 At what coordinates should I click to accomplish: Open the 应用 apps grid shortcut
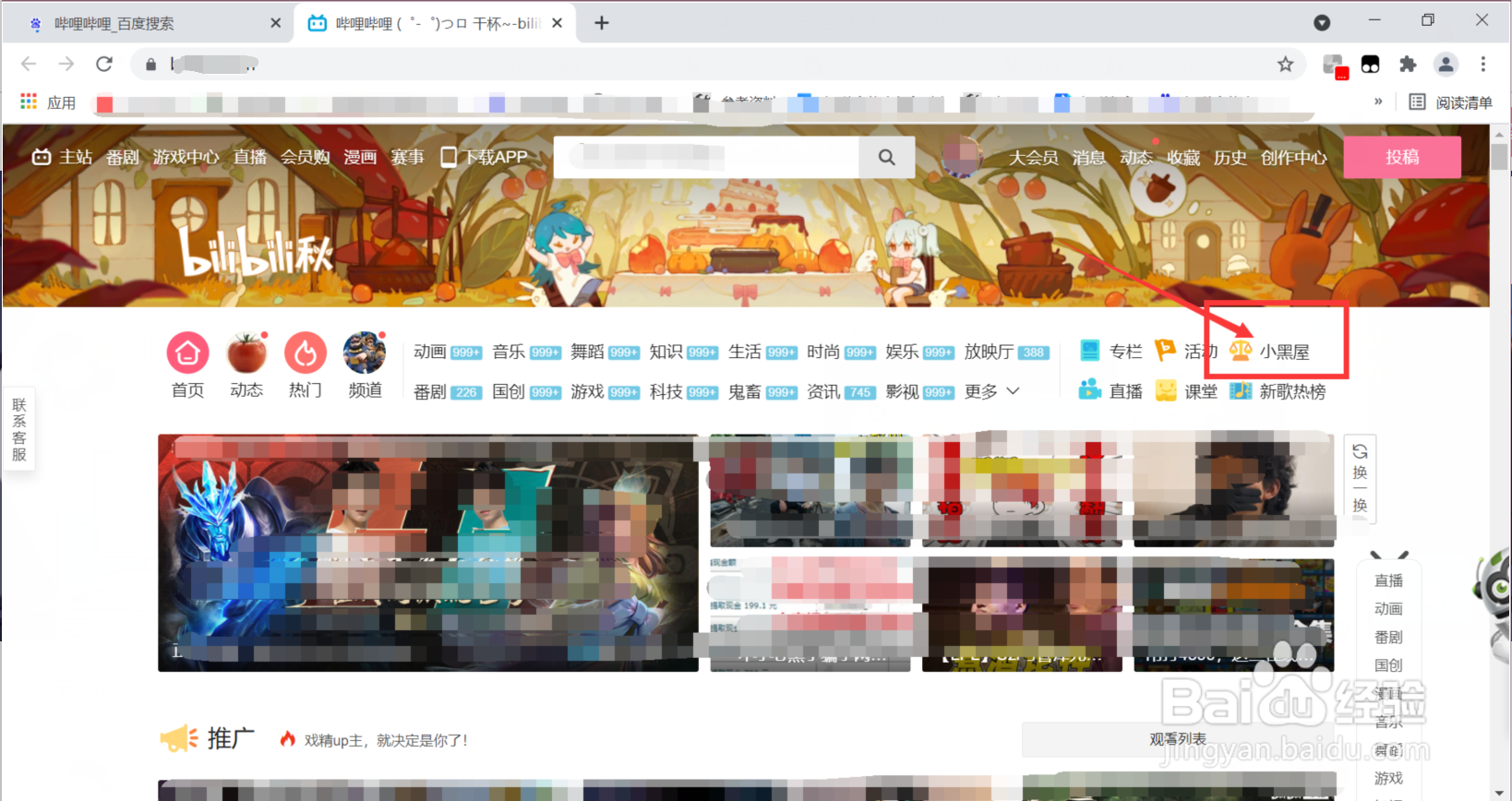[48, 102]
